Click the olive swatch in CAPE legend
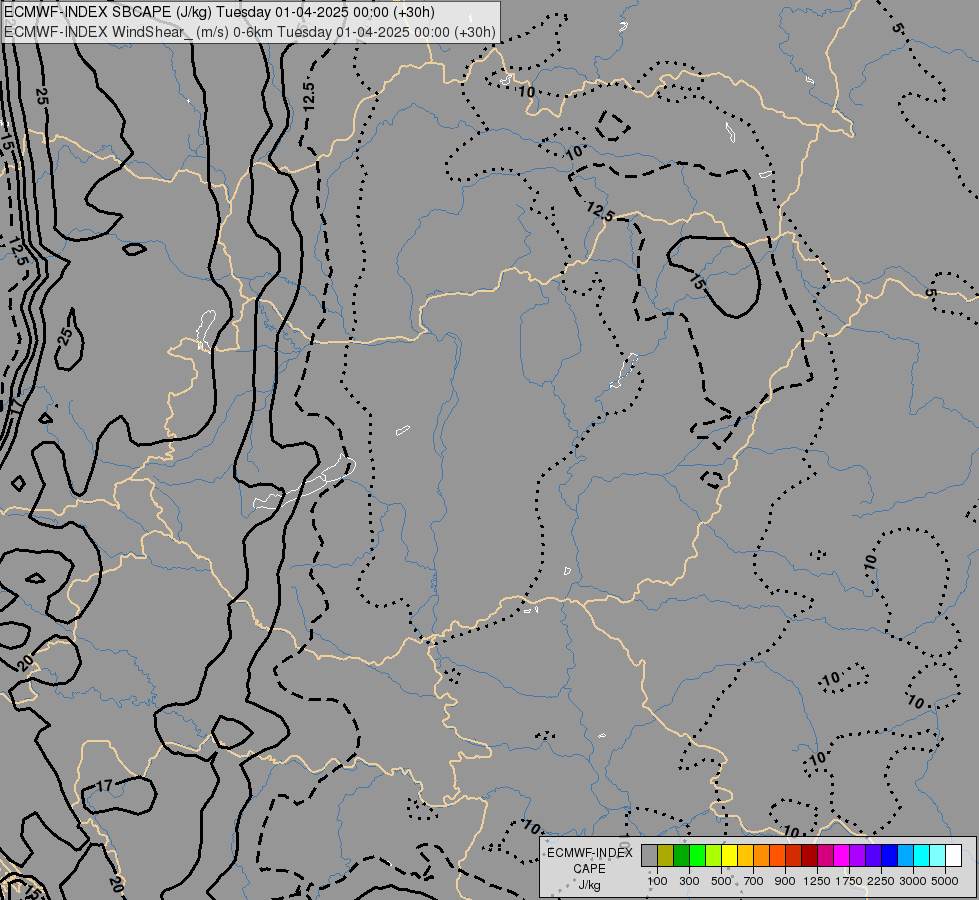This screenshot has width=979, height=900. [666, 855]
